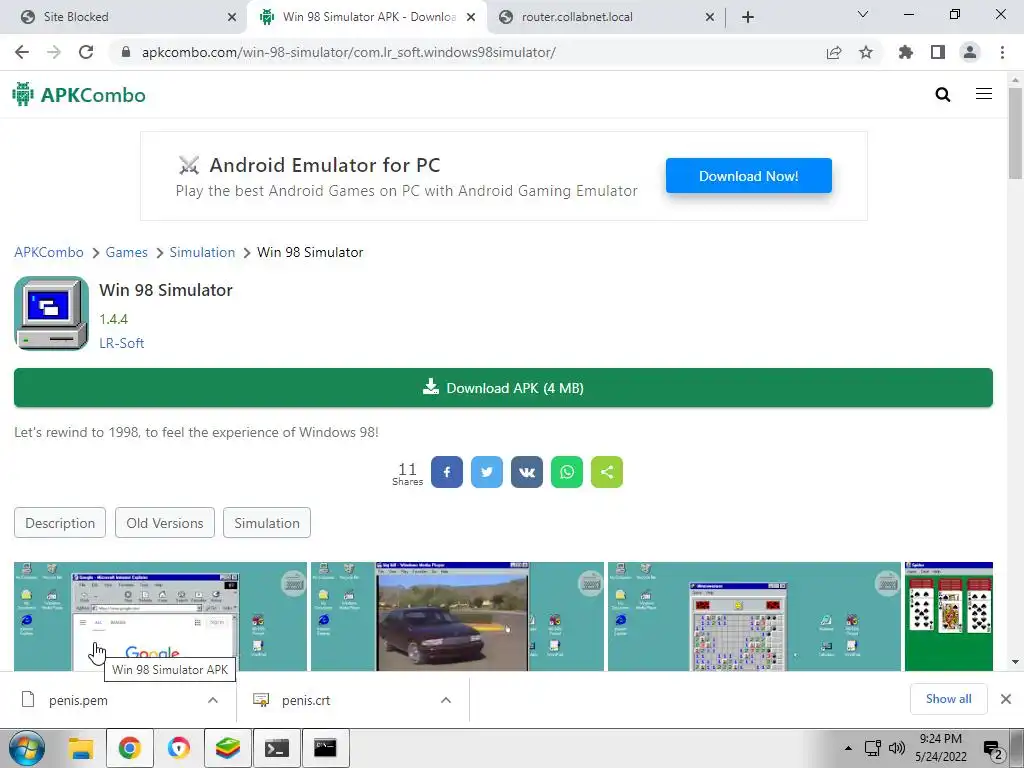
Task: Click the scrollbar down arrow
Action: [x=1016, y=663]
